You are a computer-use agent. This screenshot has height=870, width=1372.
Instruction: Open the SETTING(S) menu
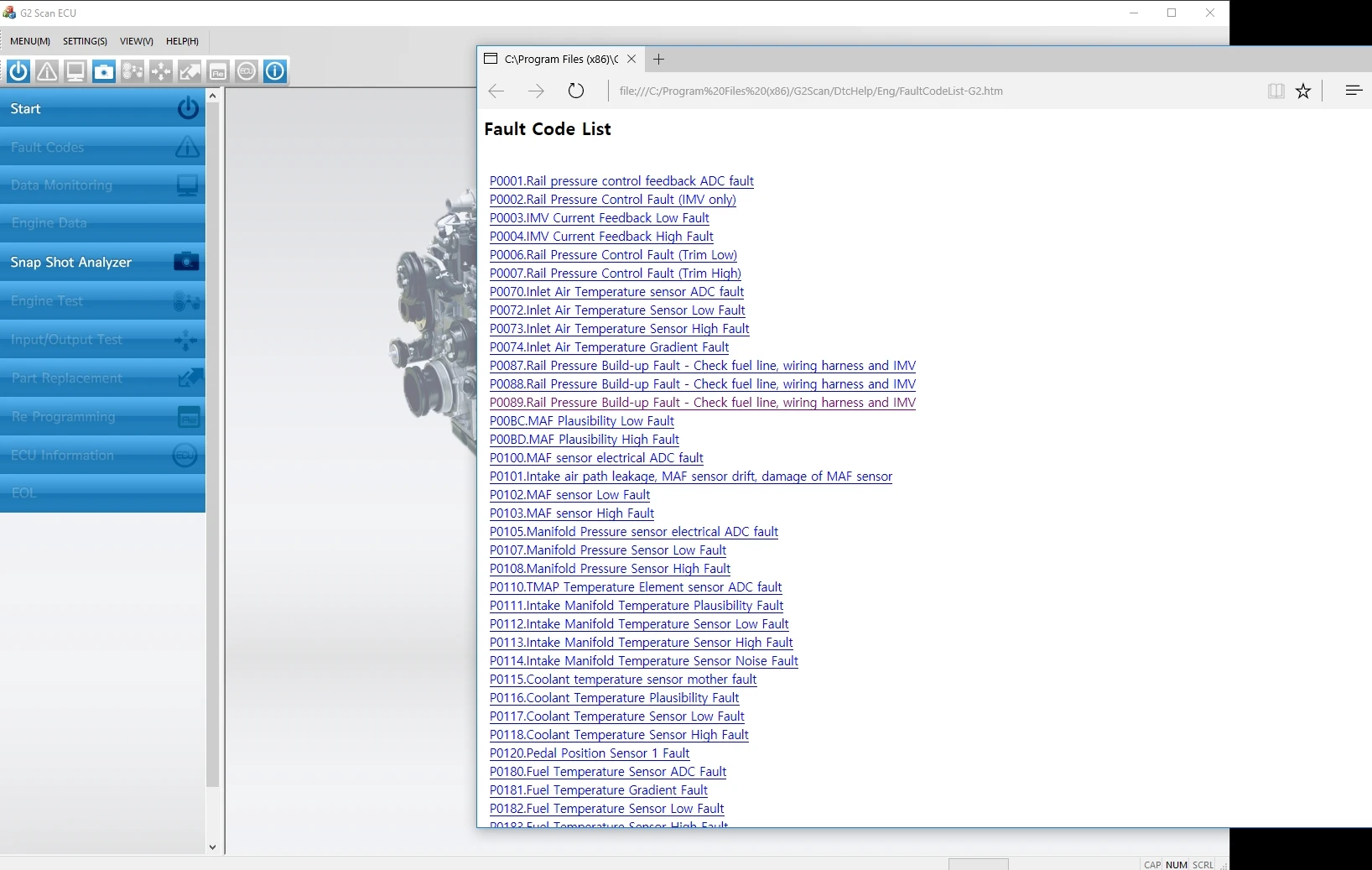pyautogui.click(x=85, y=41)
